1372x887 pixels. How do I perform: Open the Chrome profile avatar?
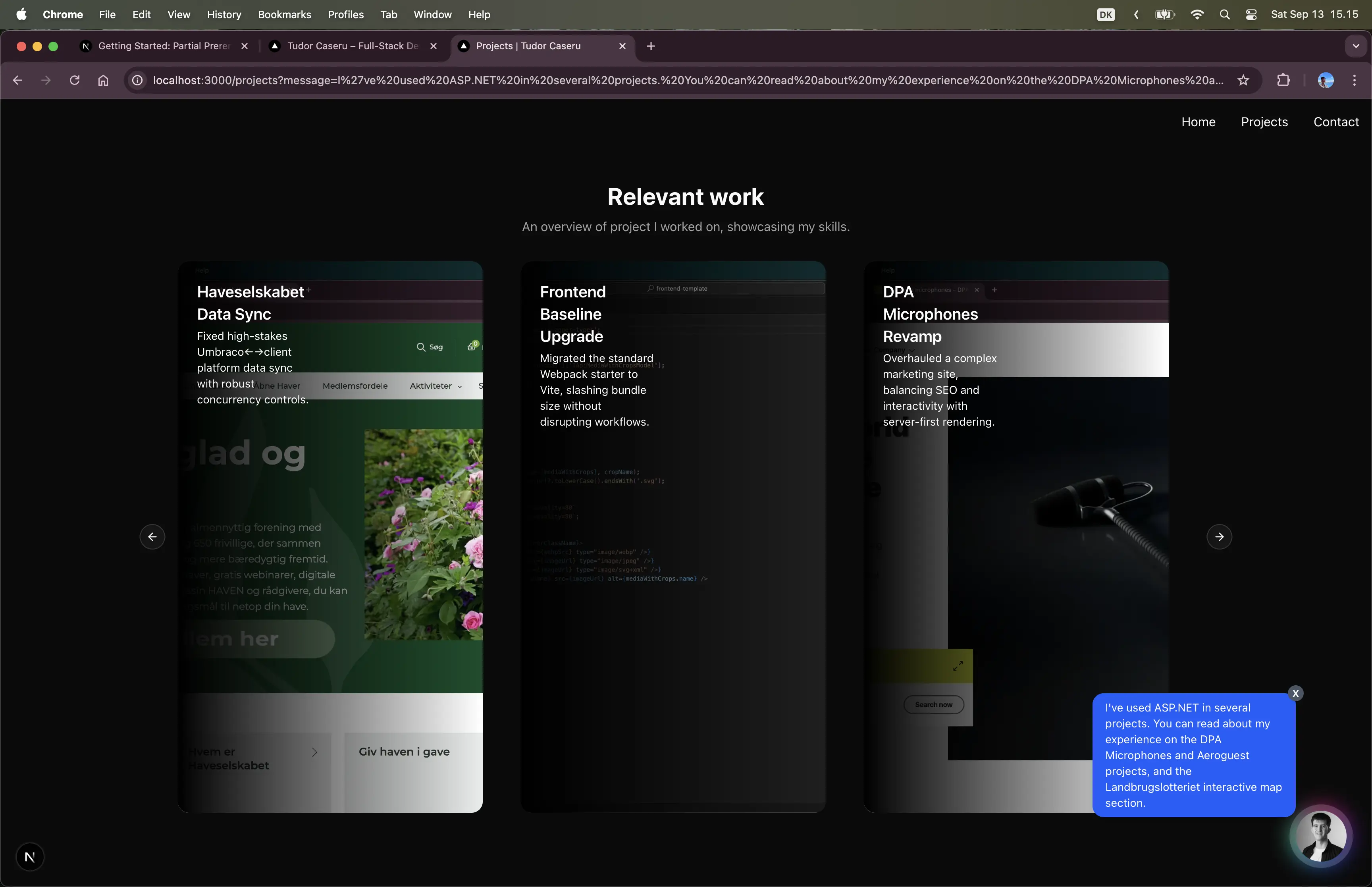pyautogui.click(x=1326, y=80)
